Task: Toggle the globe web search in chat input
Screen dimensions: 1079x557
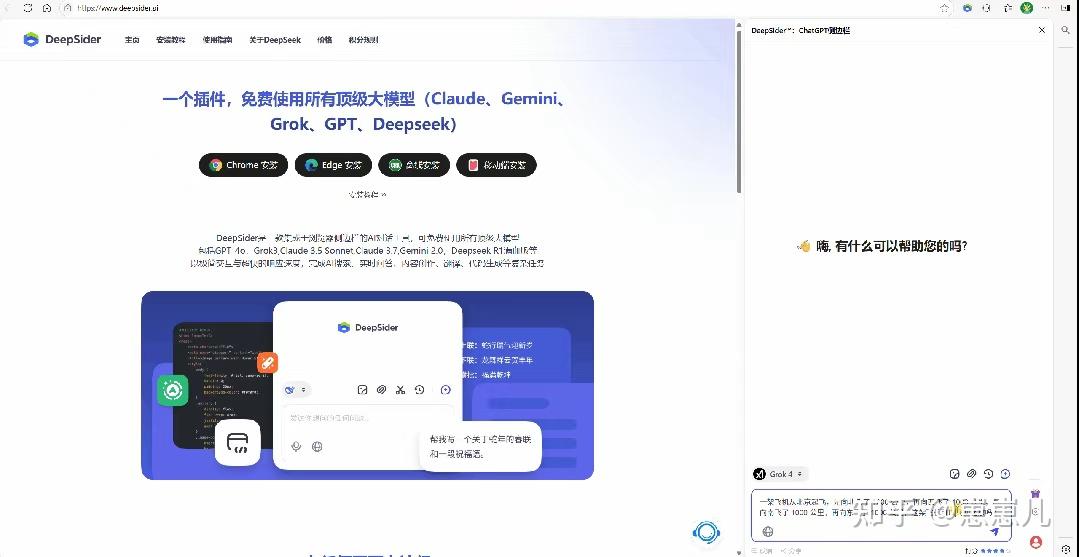Action: (x=768, y=532)
